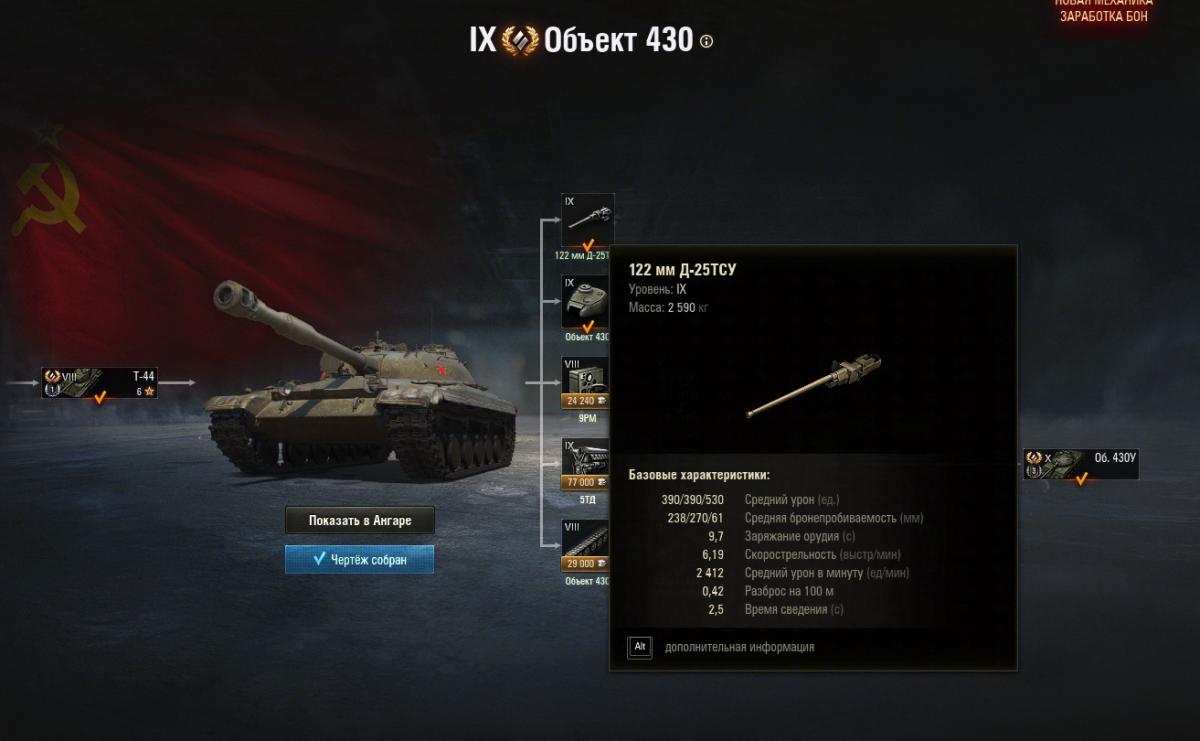The height and width of the screenshot is (741, 1200).
Task: Open the Новая механика заработка бон banner
Action: 1103,10
